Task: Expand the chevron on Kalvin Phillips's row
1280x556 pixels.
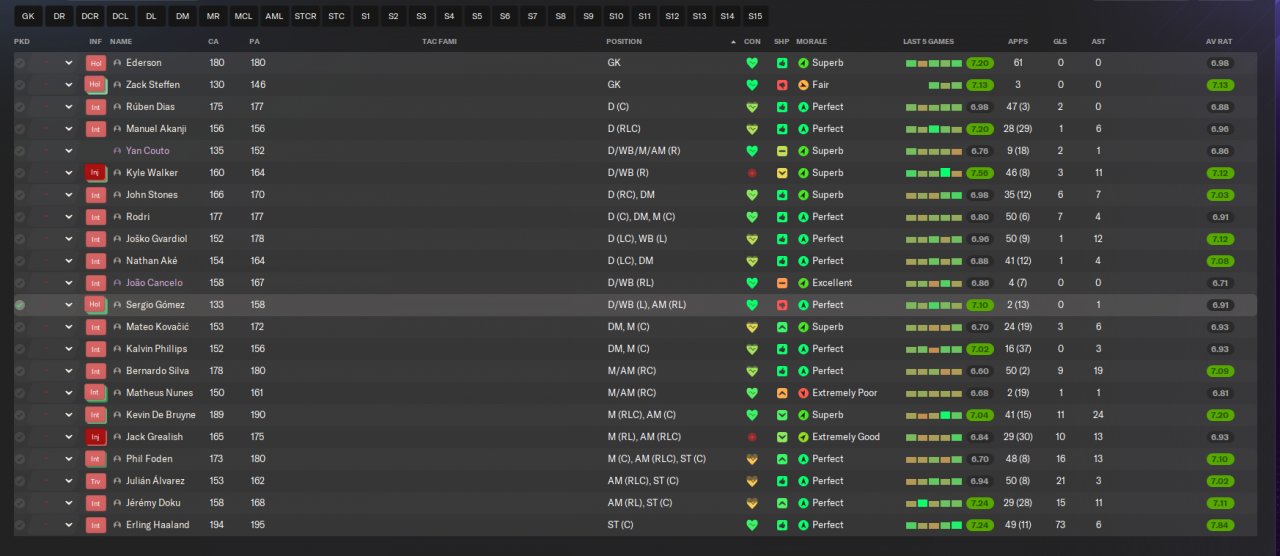Action: 69,349
